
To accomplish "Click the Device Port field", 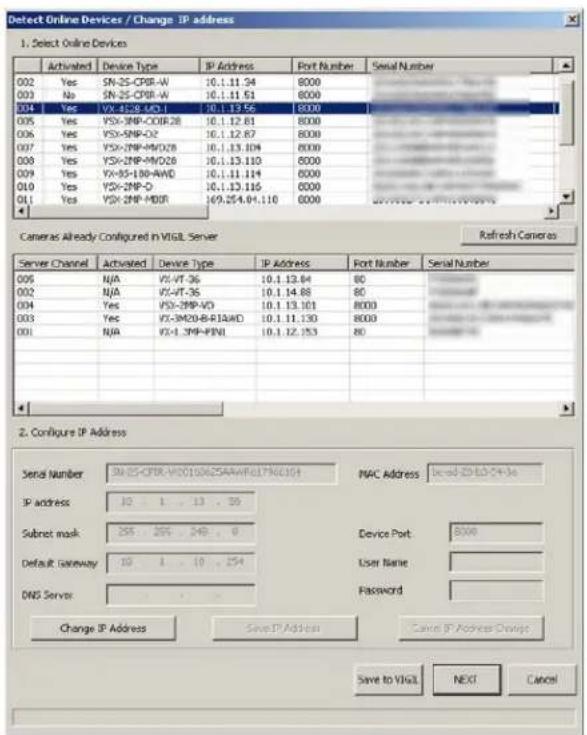I will click(x=497, y=532).
